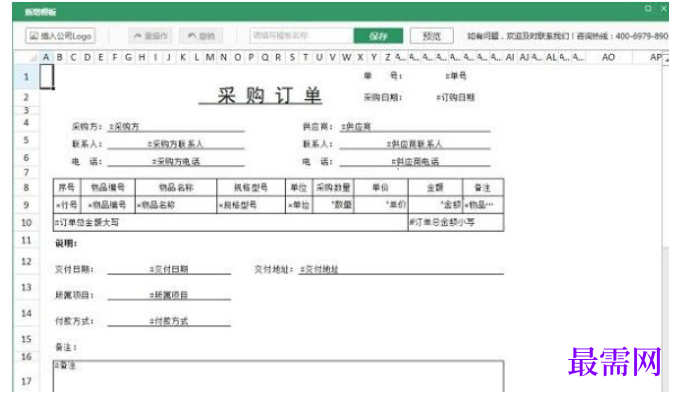This screenshot has width=680, height=393.
Task: Open the 预览 preview button
Action: pos(432,36)
